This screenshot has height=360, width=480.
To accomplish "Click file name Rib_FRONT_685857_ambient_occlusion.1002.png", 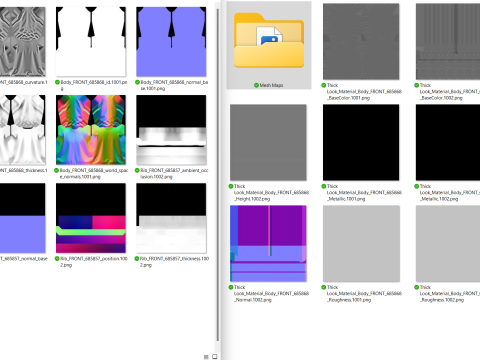I will (x=174, y=173).
